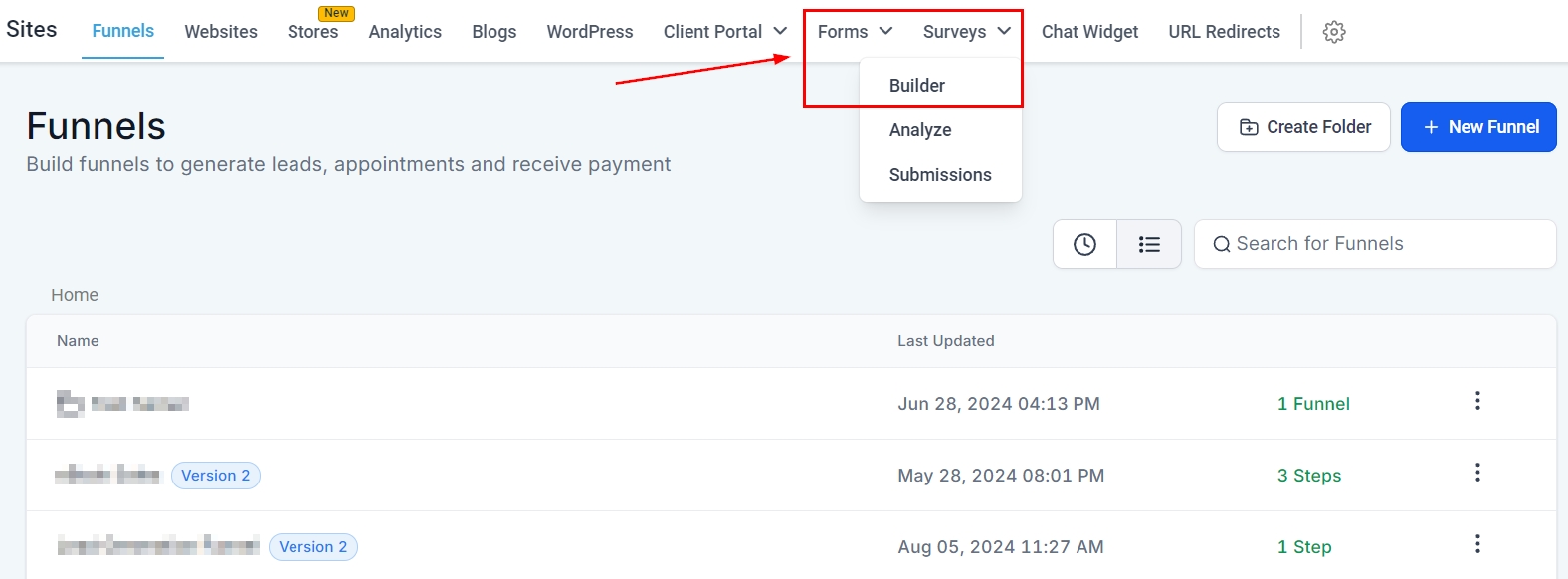The width and height of the screenshot is (1568, 579).
Task: Click the Create Folder button
Action: [x=1303, y=127]
